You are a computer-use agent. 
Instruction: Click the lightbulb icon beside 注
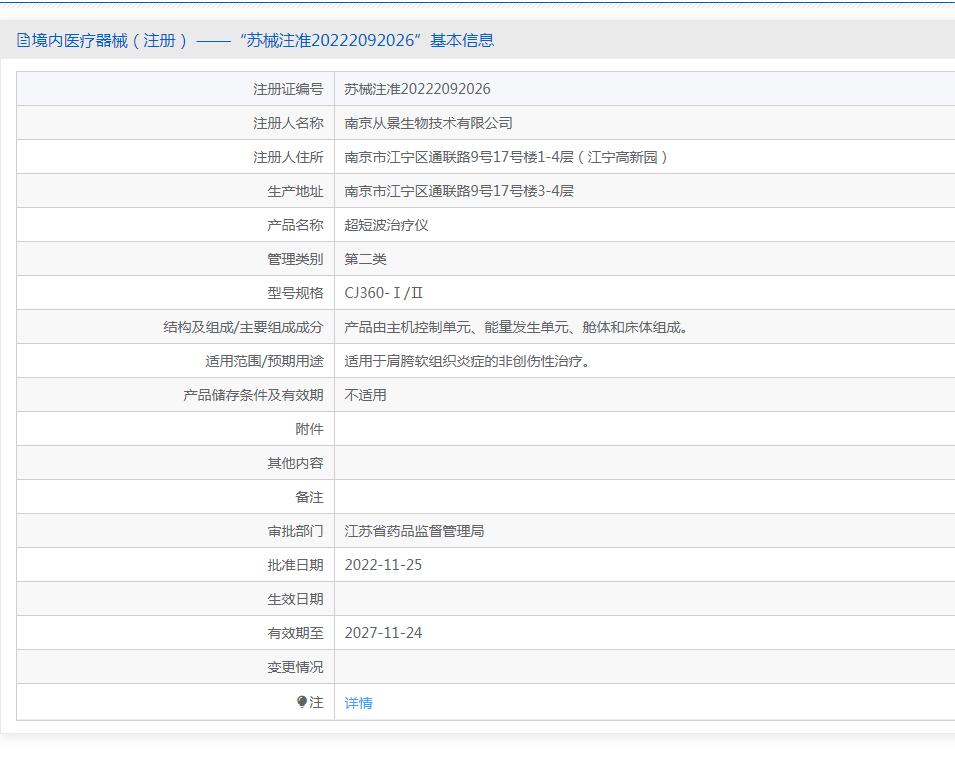pyautogui.click(x=302, y=702)
